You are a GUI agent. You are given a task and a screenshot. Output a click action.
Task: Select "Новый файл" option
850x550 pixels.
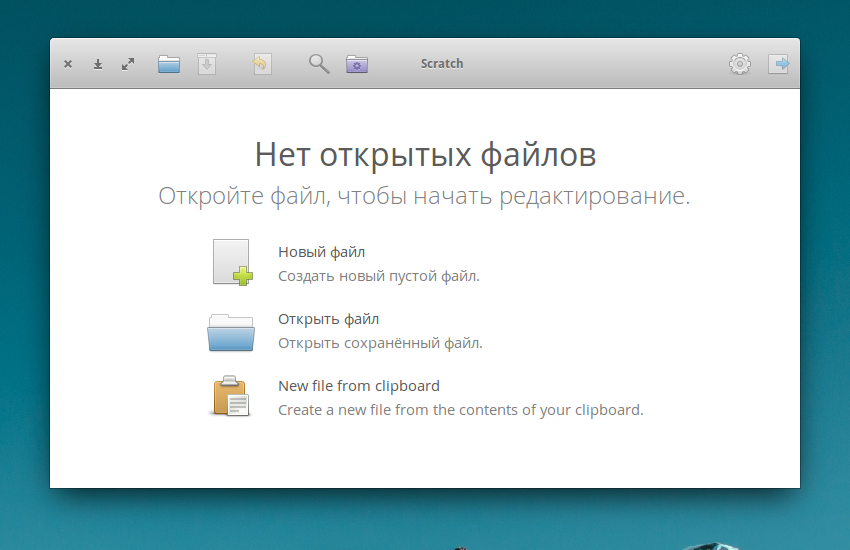point(321,252)
